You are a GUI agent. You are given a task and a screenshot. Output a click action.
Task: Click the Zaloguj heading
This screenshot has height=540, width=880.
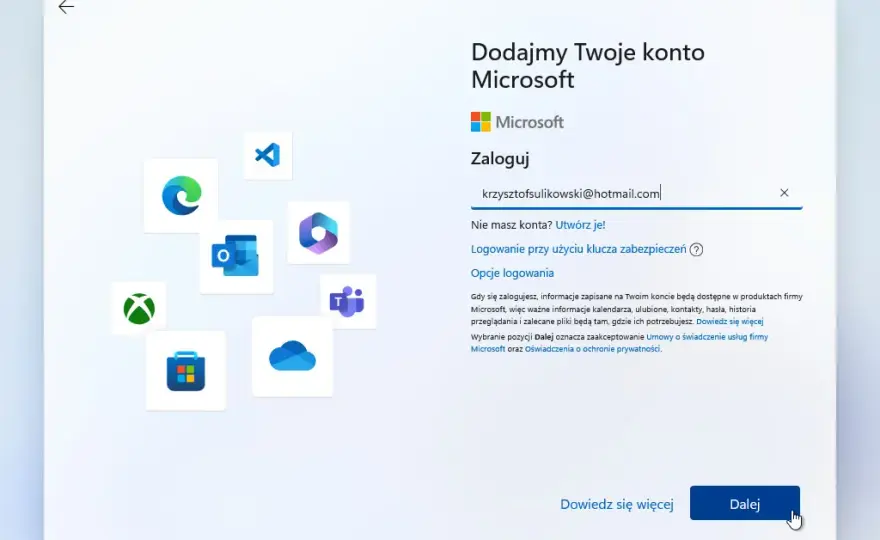coord(499,159)
